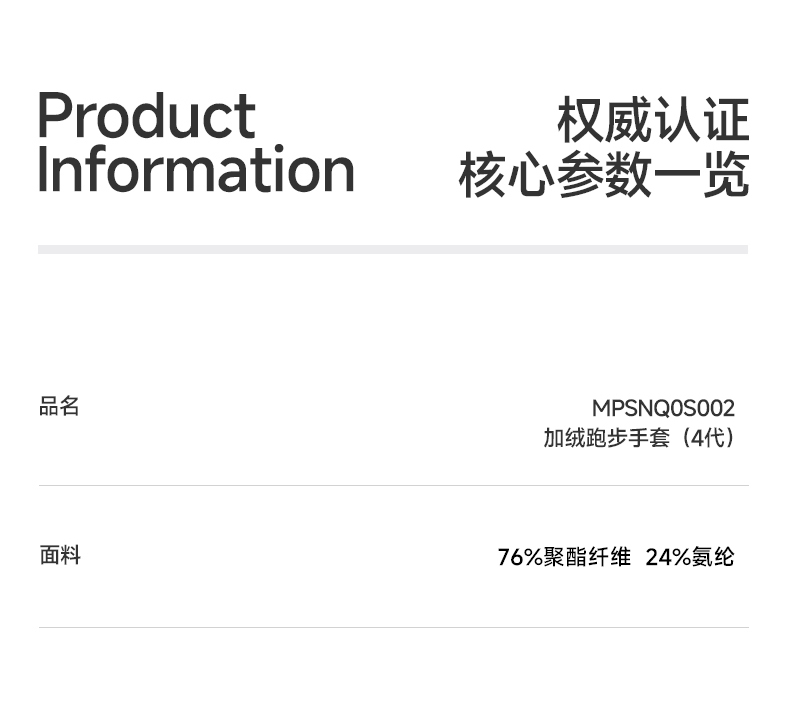Click the thin divider line below the 品名 row
The height and width of the screenshot is (705, 790).
tap(393, 486)
